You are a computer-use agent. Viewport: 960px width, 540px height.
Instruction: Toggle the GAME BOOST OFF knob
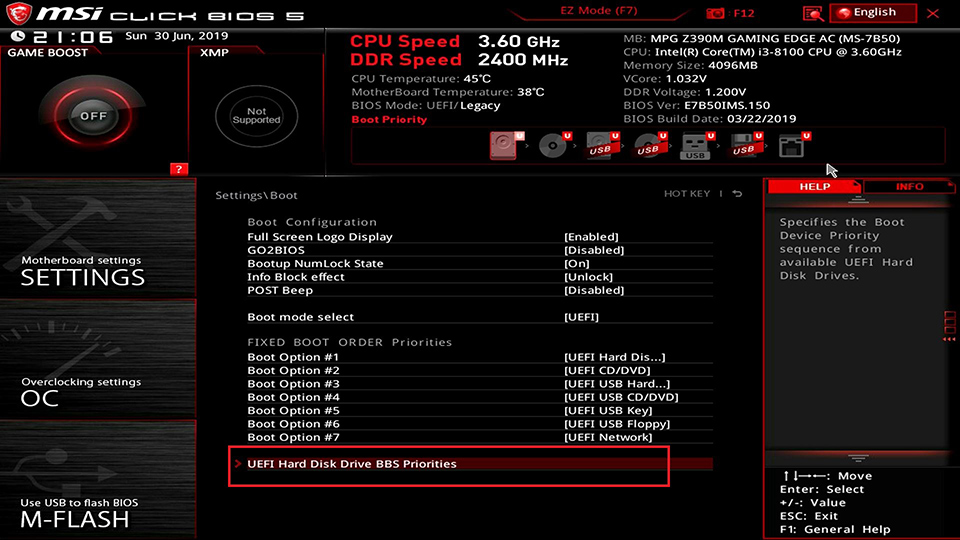(x=93, y=115)
